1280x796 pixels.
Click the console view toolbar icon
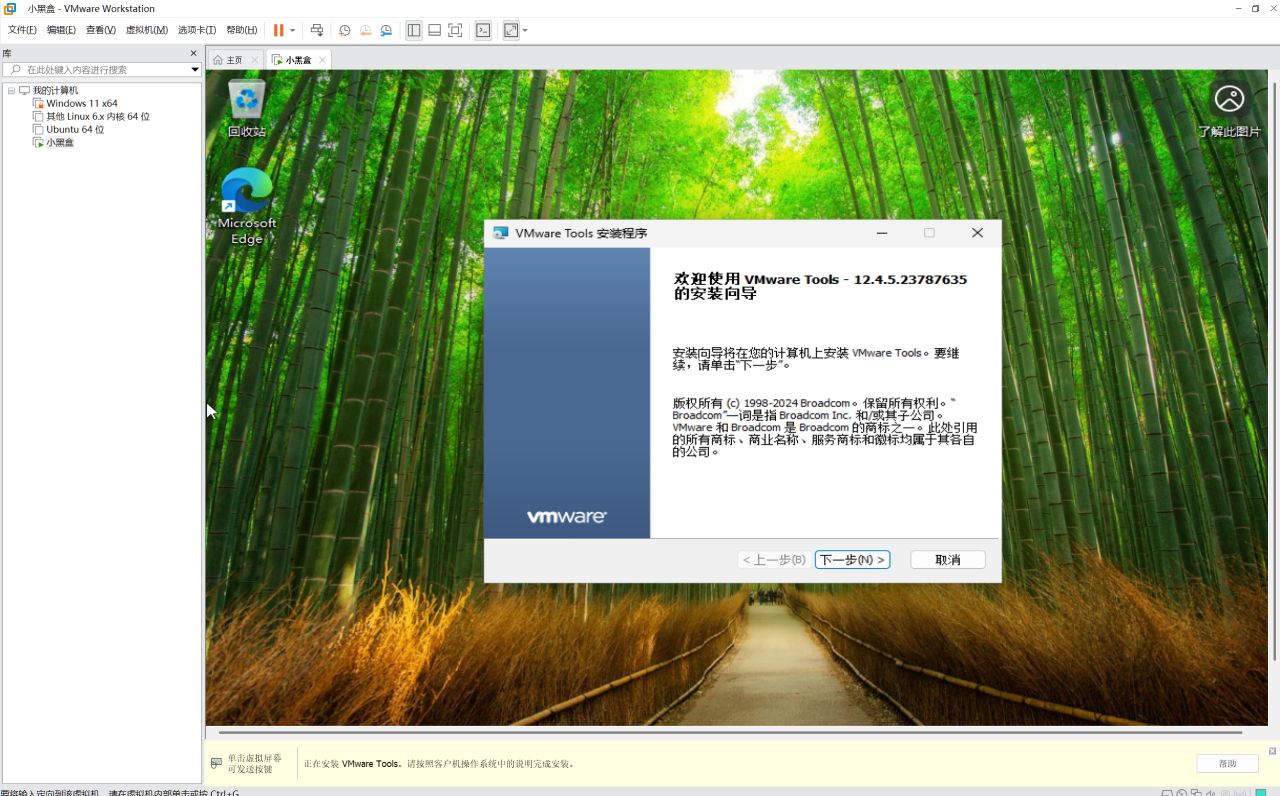tap(483, 30)
